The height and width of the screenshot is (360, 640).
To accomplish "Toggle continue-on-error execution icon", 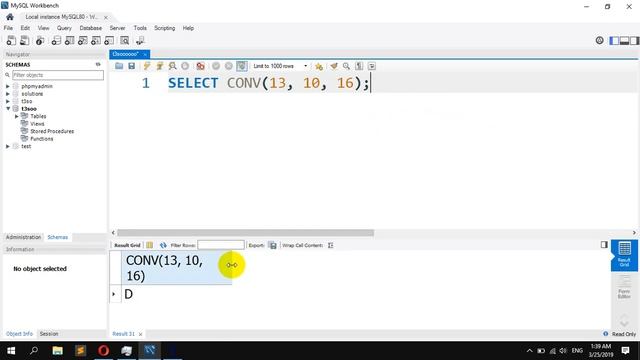I will coord(200,66).
